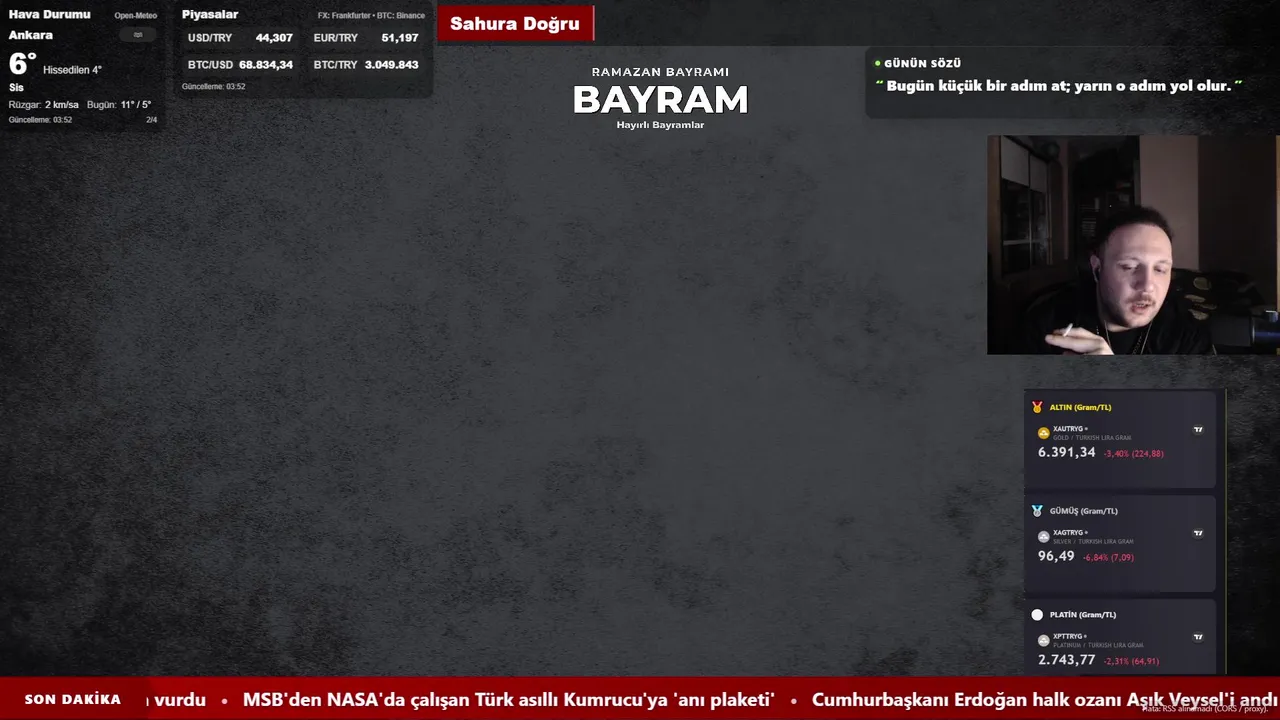Click the green dot beside GÜNÜN SÖZÜ
The height and width of the screenshot is (720, 1280).
(878, 63)
